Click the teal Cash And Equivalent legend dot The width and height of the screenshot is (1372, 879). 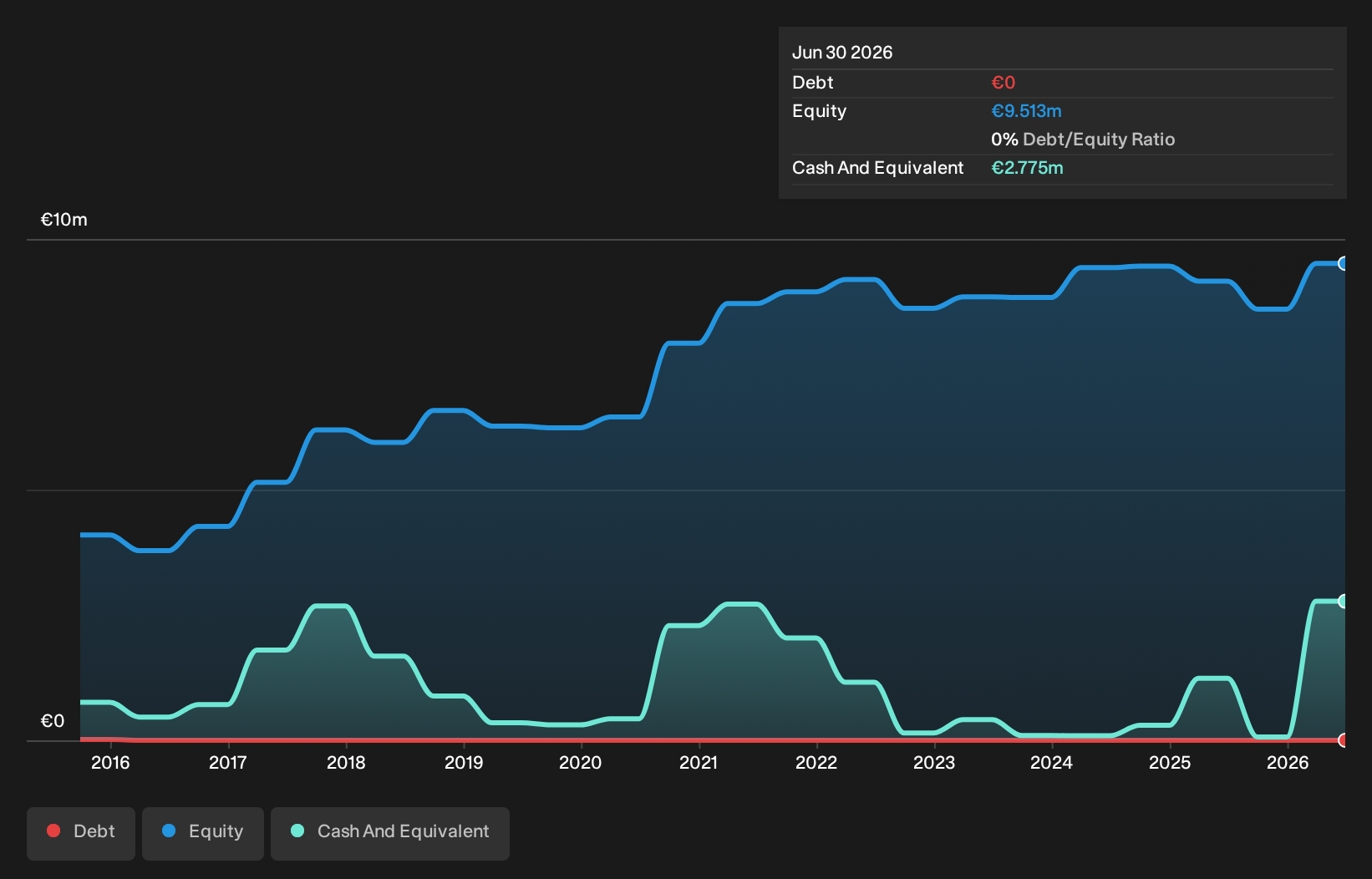pos(297,831)
